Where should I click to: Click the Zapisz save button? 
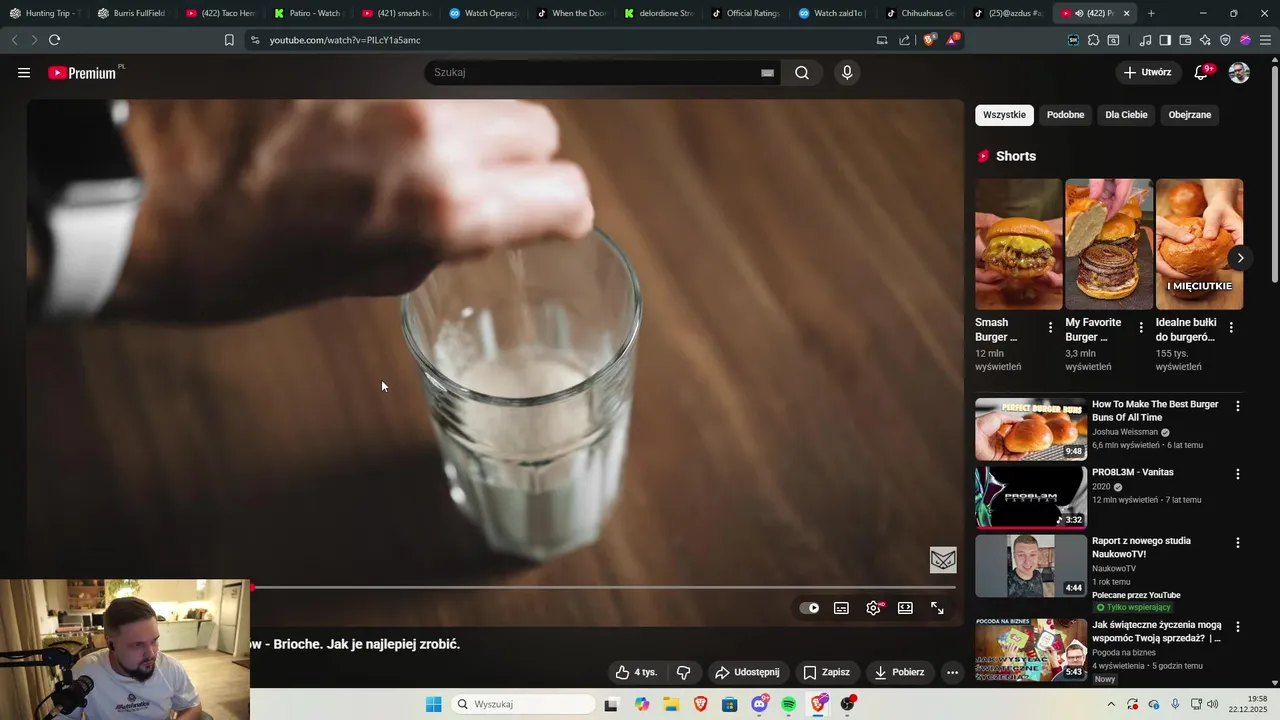coord(826,672)
